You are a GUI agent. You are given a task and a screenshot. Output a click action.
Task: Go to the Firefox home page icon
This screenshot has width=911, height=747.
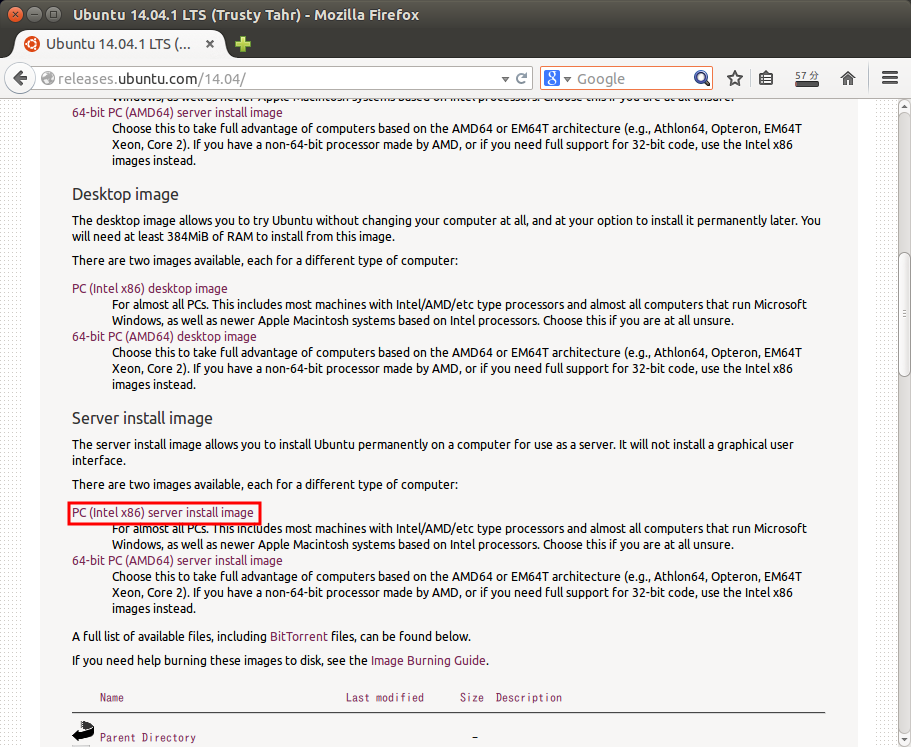click(848, 78)
